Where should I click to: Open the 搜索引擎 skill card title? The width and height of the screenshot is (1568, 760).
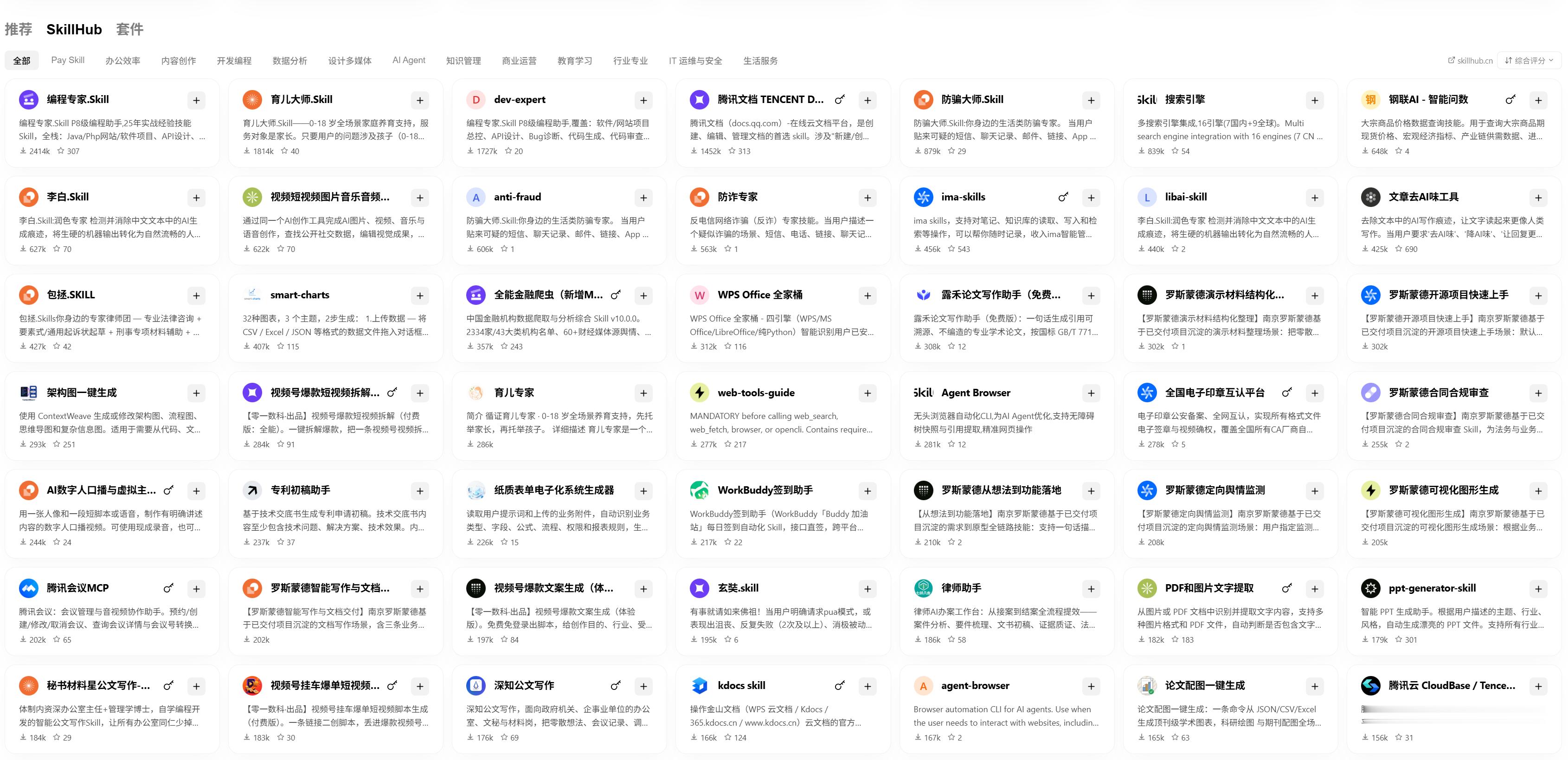pos(1184,99)
